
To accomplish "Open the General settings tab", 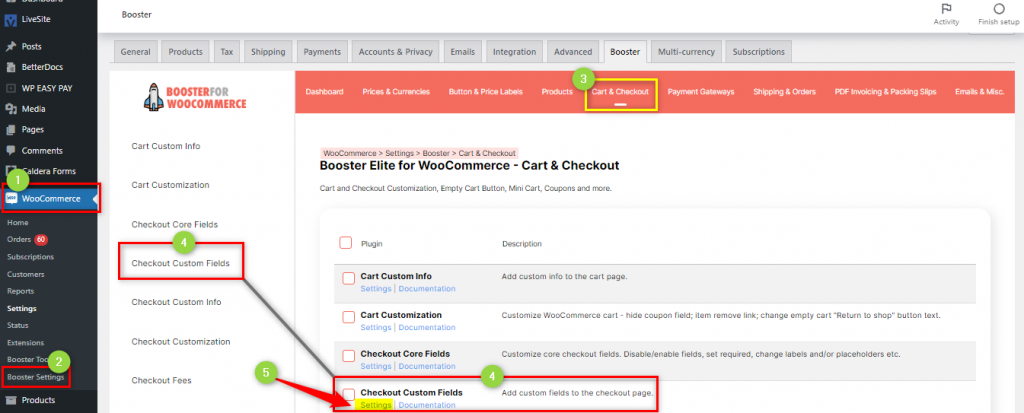I will (135, 52).
